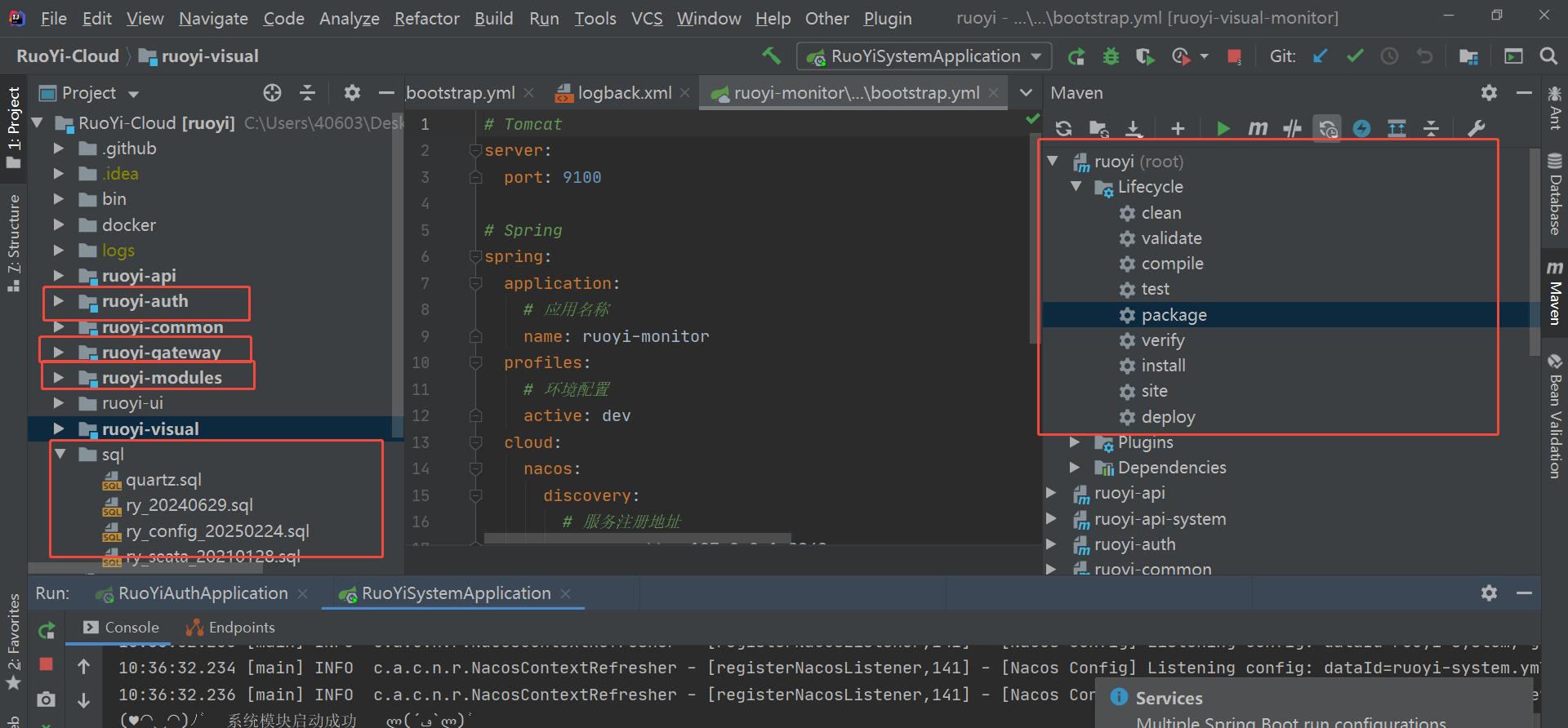The image size is (1568, 728).
Task: Open the Build menu
Action: pyautogui.click(x=493, y=18)
